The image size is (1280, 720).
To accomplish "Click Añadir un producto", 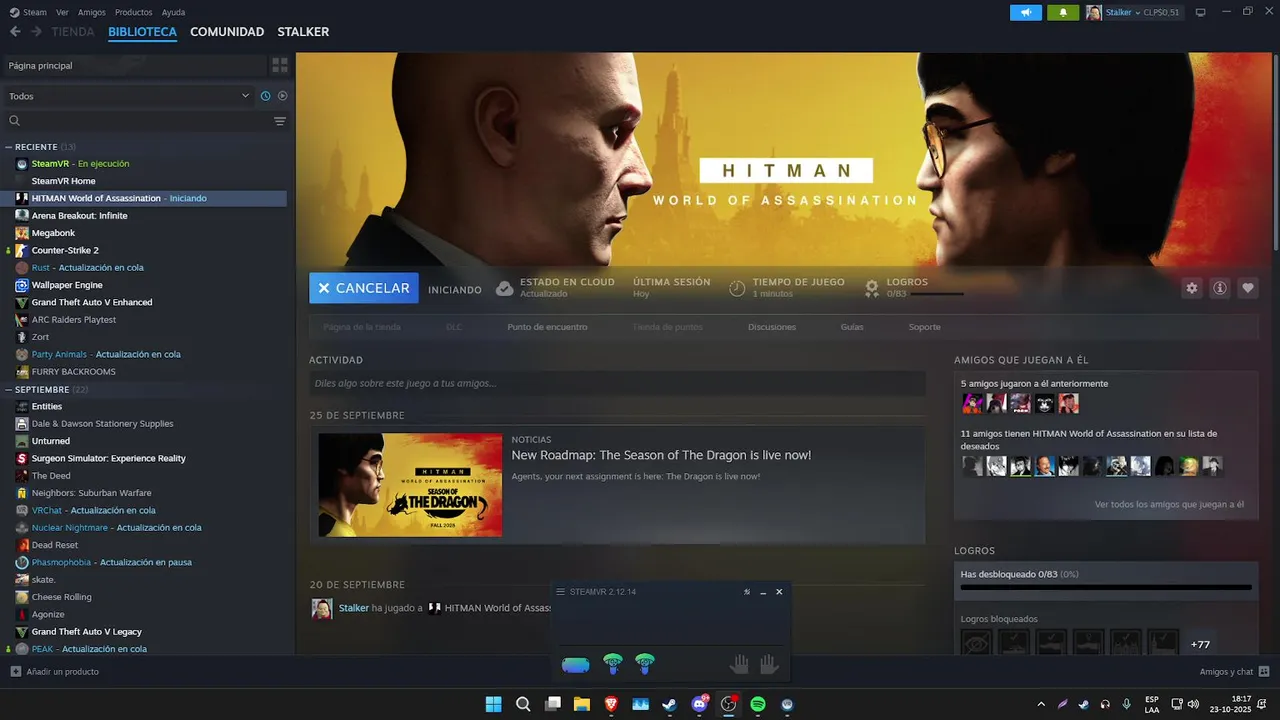I will click(55, 672).
